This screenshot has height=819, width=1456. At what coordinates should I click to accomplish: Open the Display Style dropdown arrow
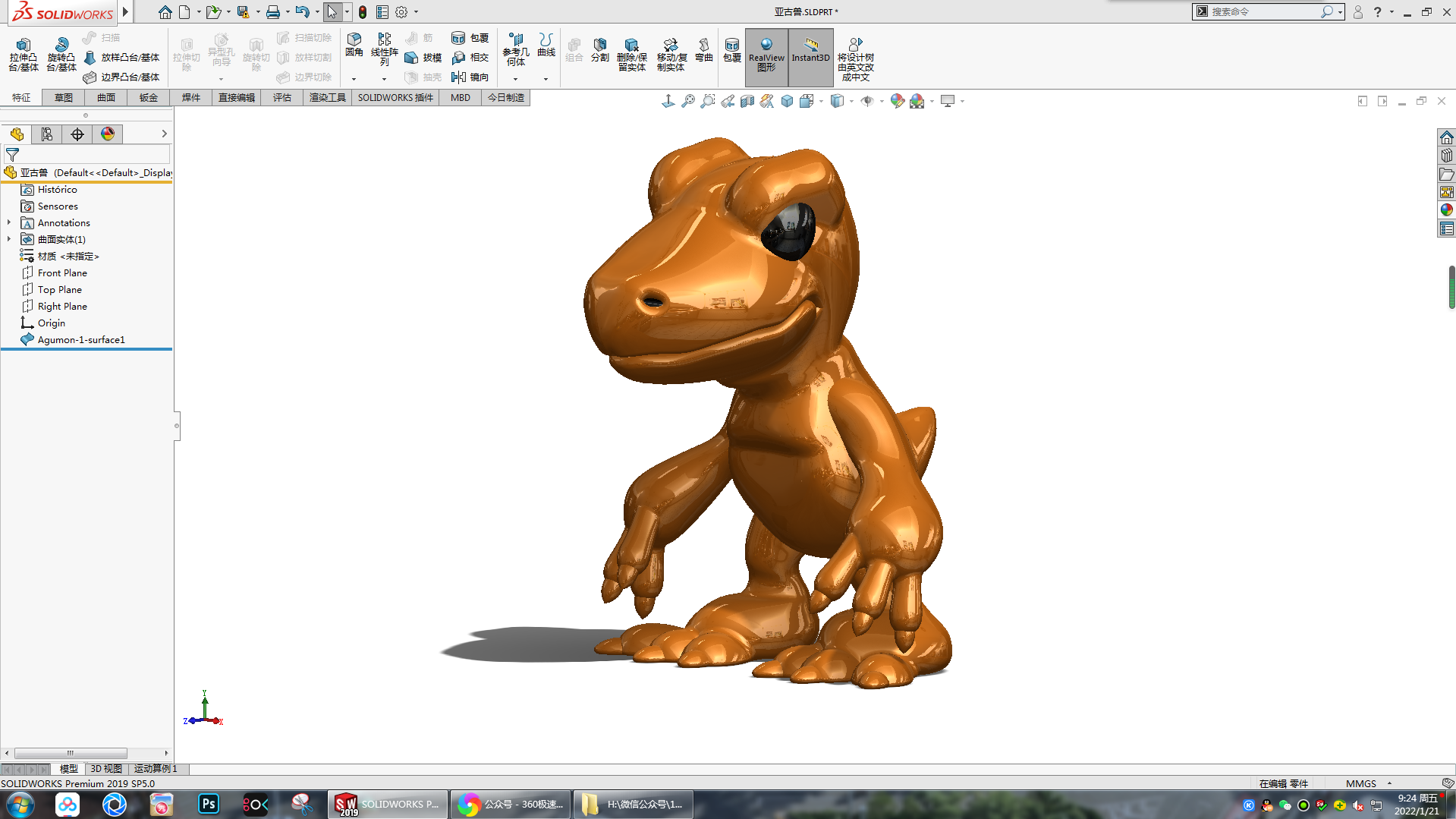(x=851, y=101)
